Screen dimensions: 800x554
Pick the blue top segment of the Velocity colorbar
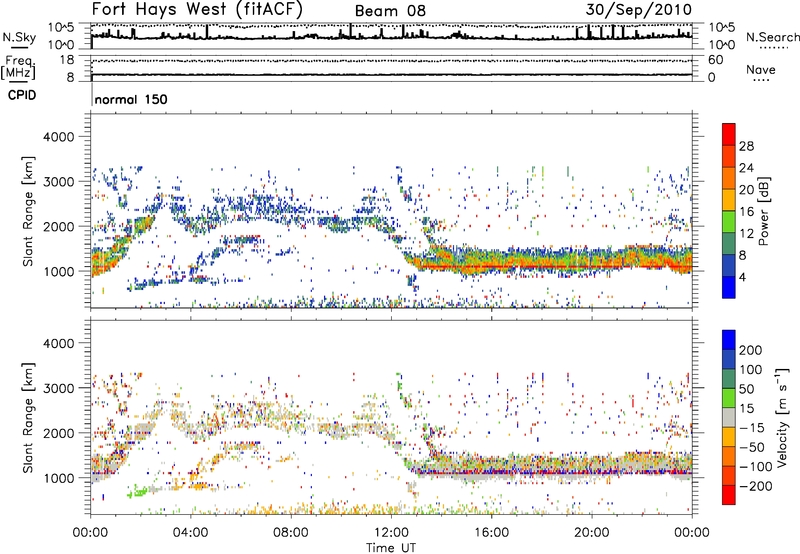pyautogui.click(x=729, y=340)
